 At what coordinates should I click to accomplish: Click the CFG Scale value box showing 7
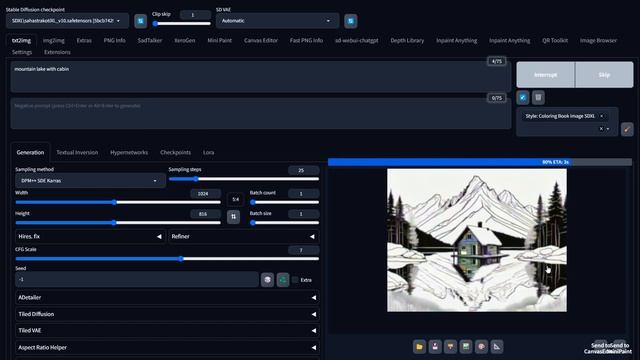tap(303, 250)
